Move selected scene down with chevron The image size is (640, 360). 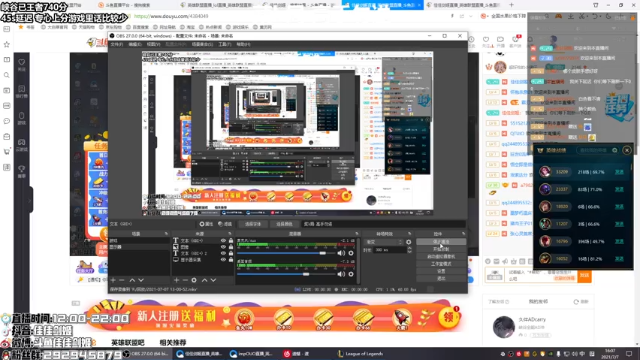(141, 280)
